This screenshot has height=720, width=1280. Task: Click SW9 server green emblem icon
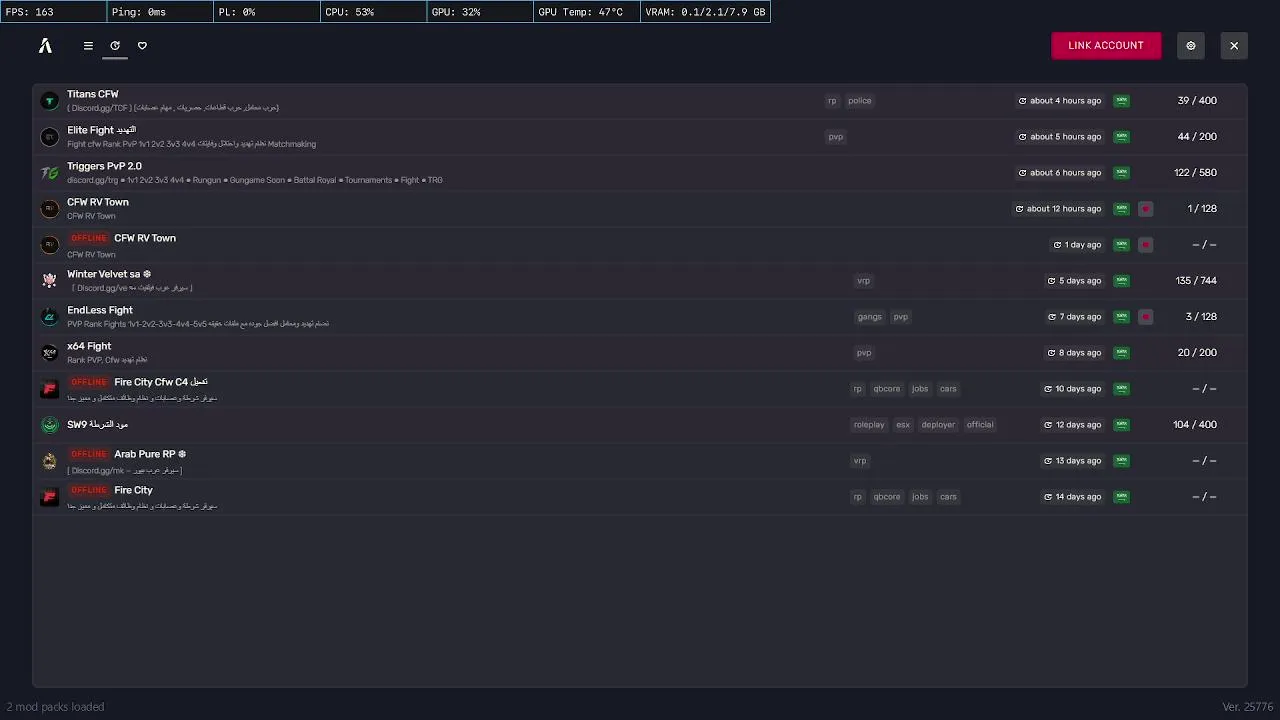click(49, 425)
